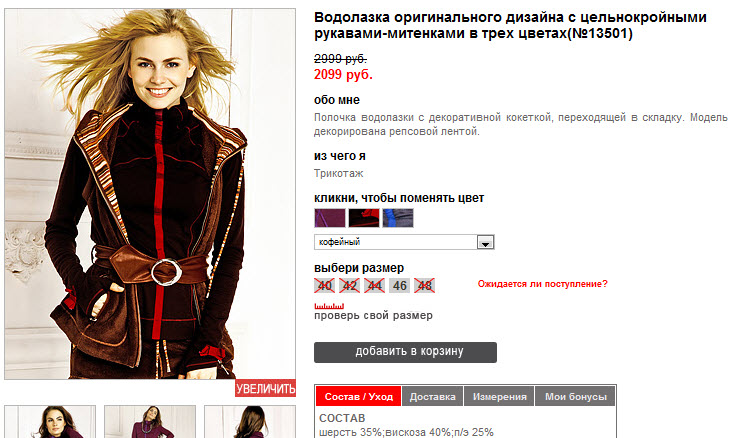Select the purple color swatch
The height and width of the screenshot is (438, 734).
click(330, 218)
